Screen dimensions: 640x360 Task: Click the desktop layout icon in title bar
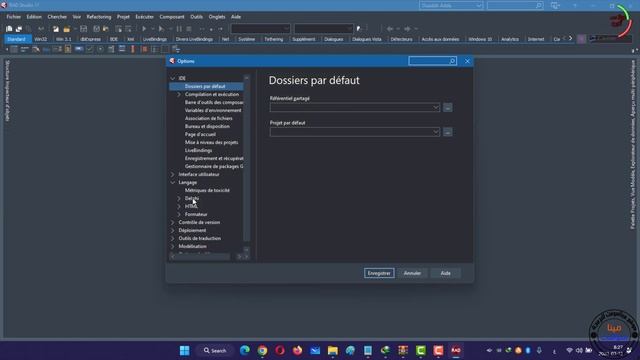click(555, 5)
